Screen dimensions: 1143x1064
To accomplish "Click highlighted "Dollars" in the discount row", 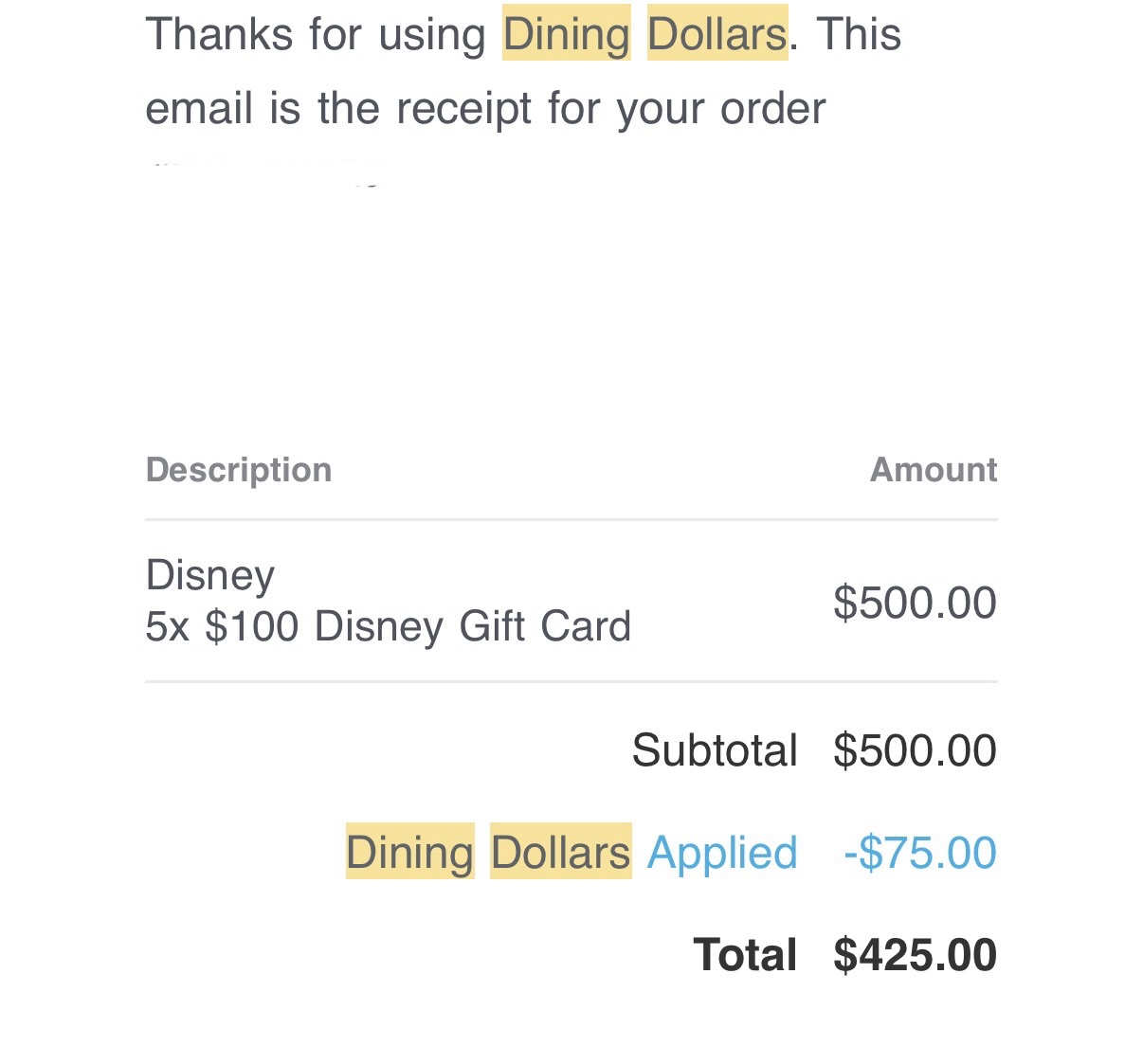I will [560, 852].
